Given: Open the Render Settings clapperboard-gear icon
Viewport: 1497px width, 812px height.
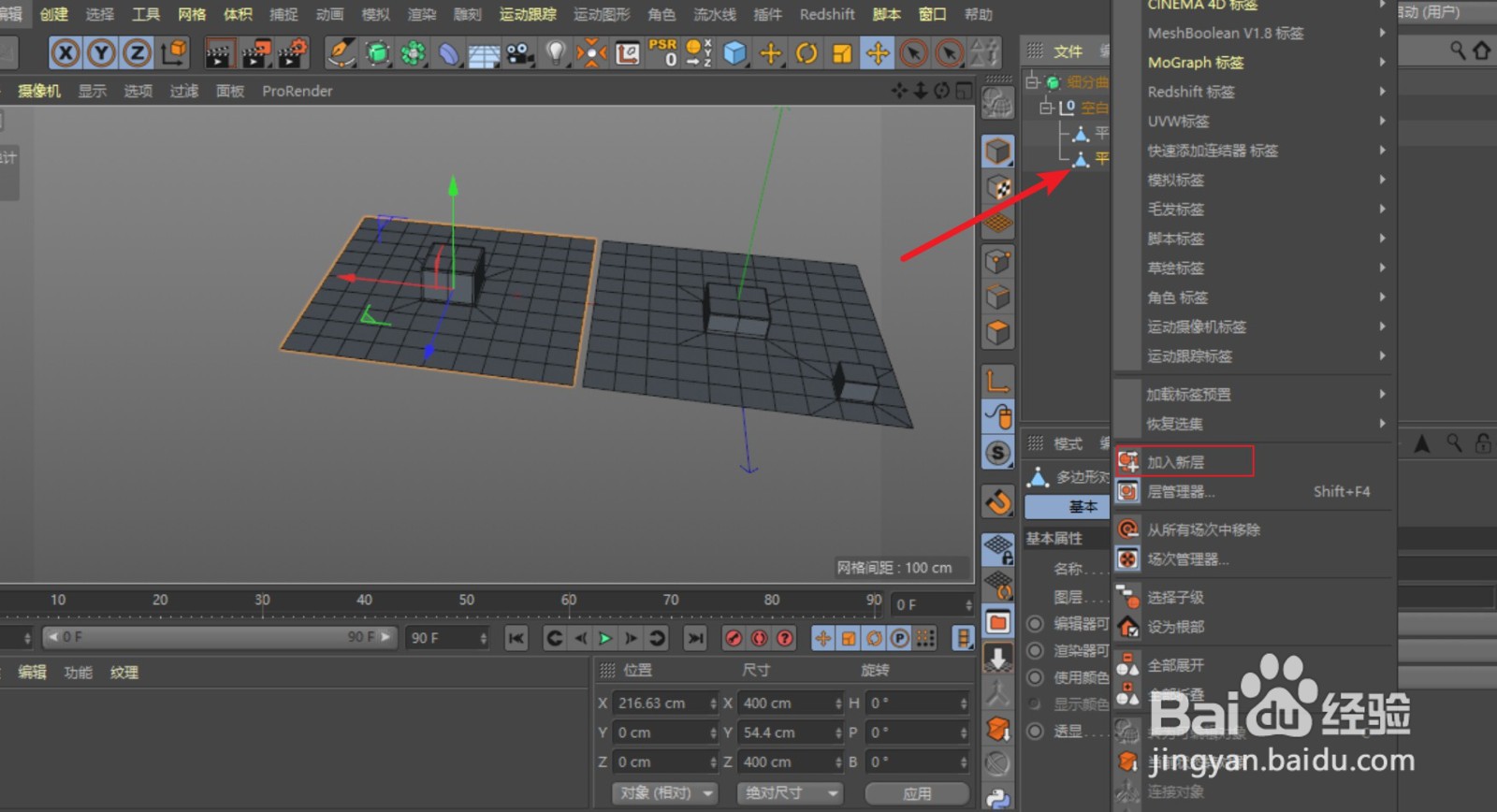Looking at the screenshot, I should (293, 53).
